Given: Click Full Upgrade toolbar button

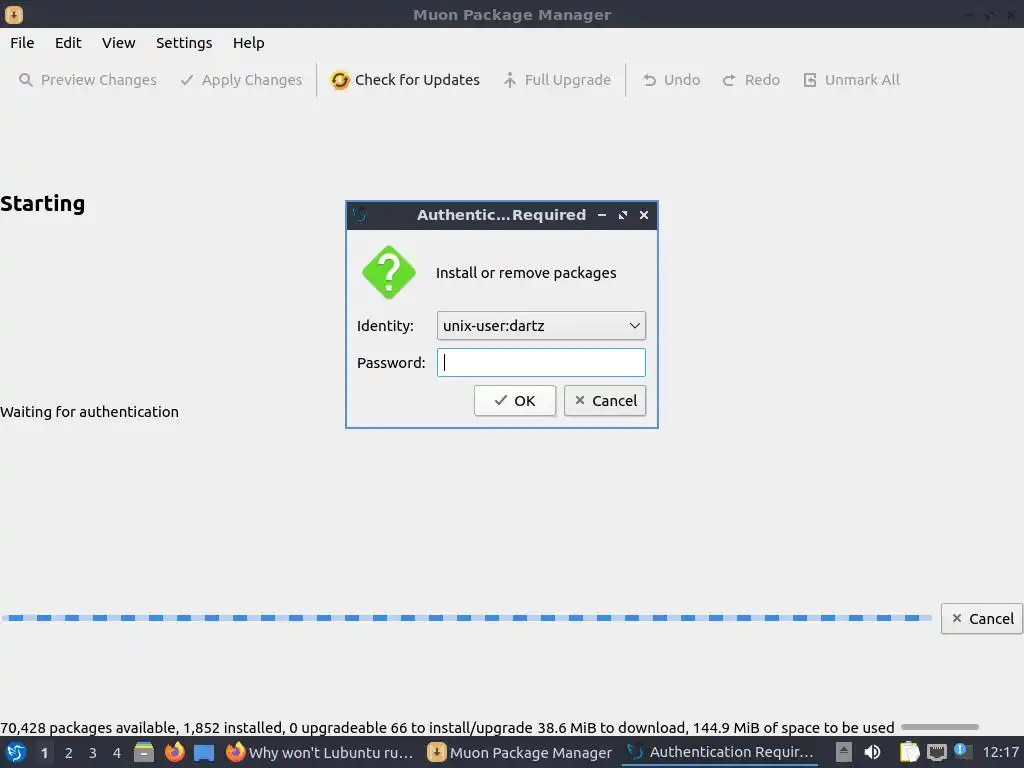Looking at the screenshot, I should 557,80.
